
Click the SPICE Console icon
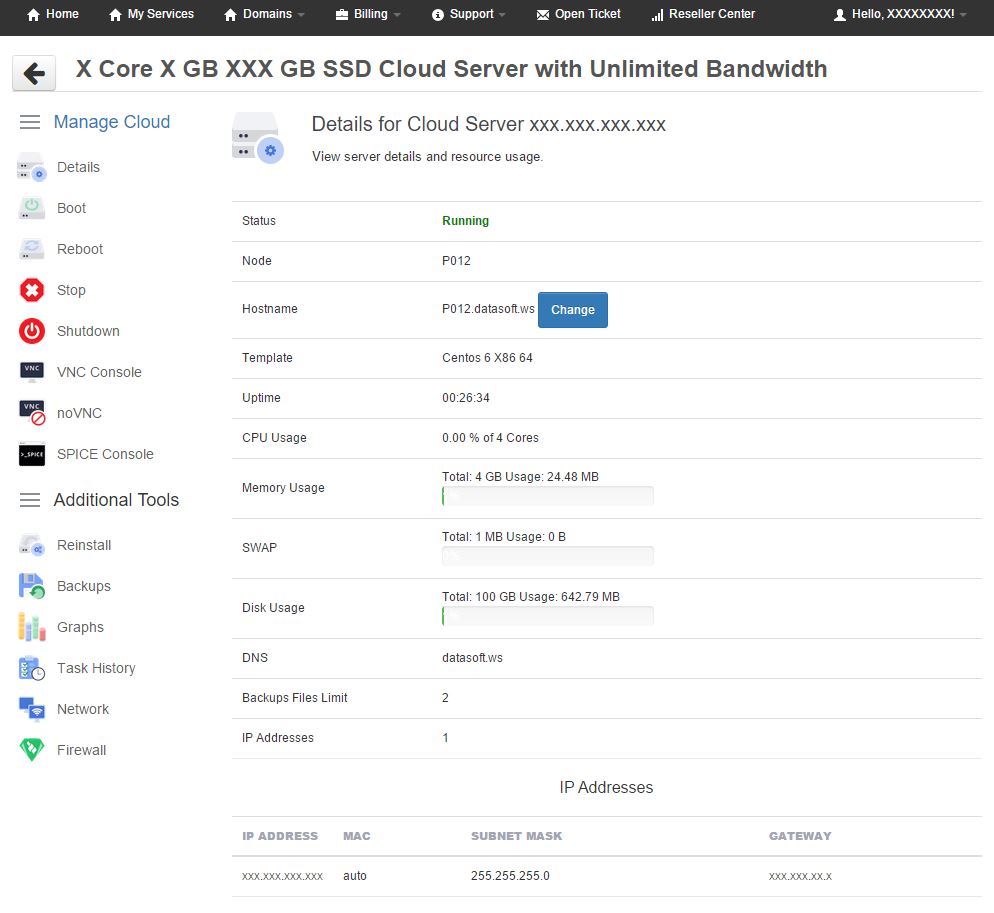[32, 454]
